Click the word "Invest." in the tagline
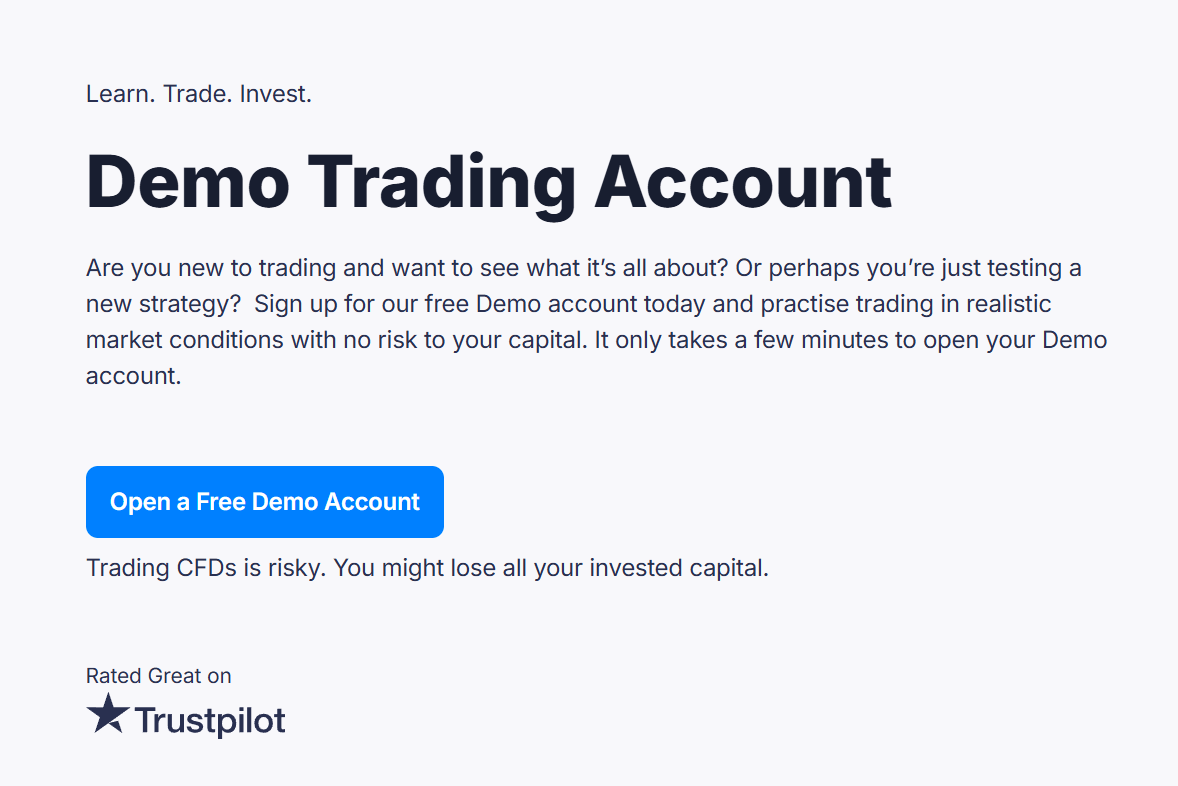1178x786 pixels. 276,95
